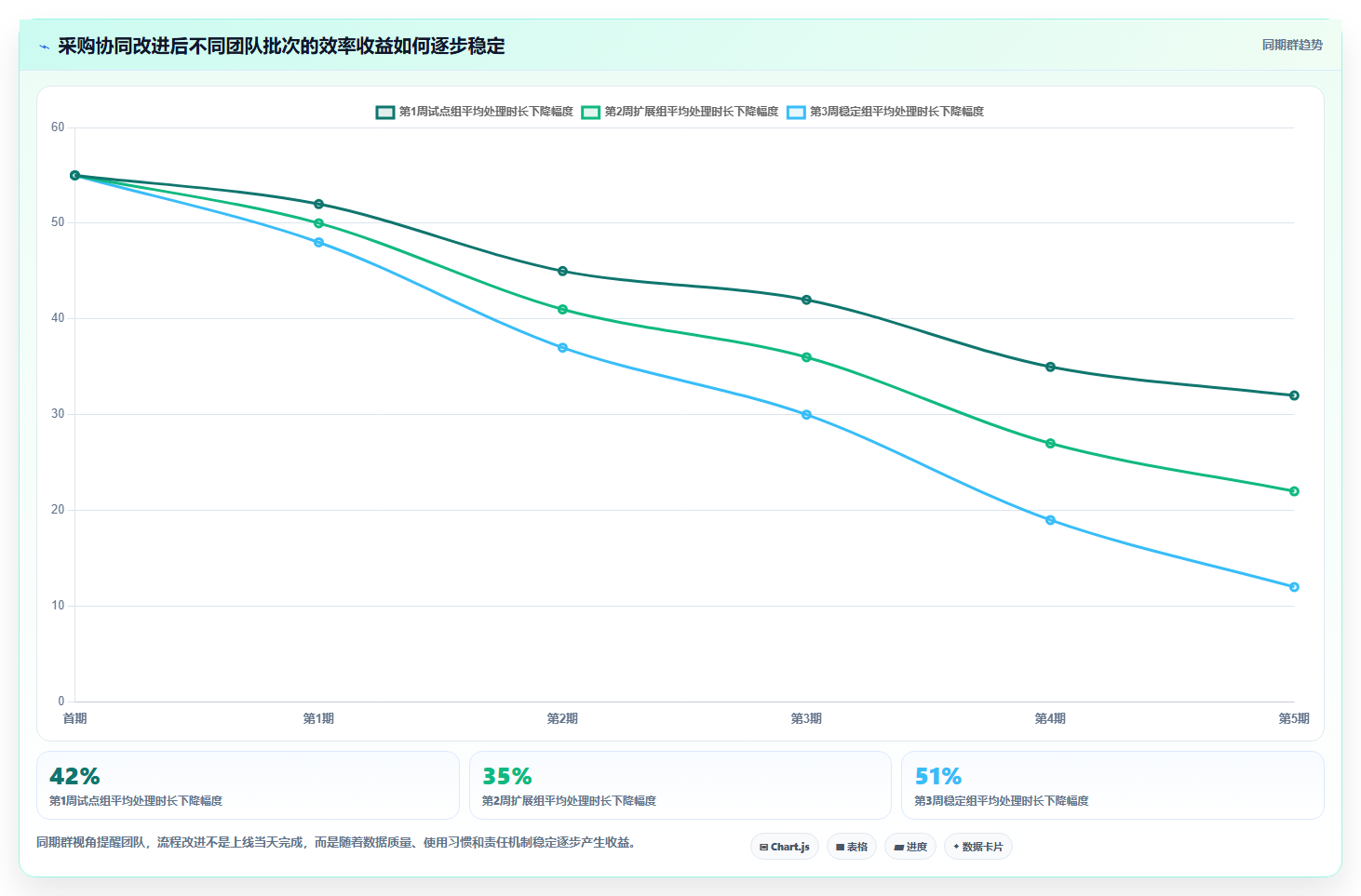Click the green point at 第2期 (41)
1361x896 pixels.
coord(562,309)
